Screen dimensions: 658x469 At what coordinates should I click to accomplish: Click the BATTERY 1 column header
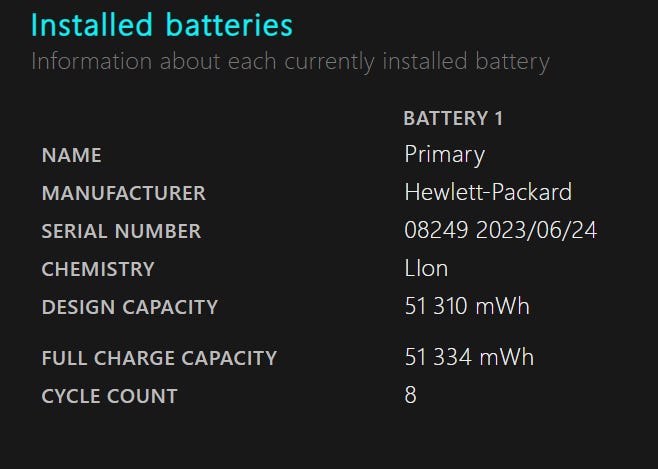(x=453, y=118)
